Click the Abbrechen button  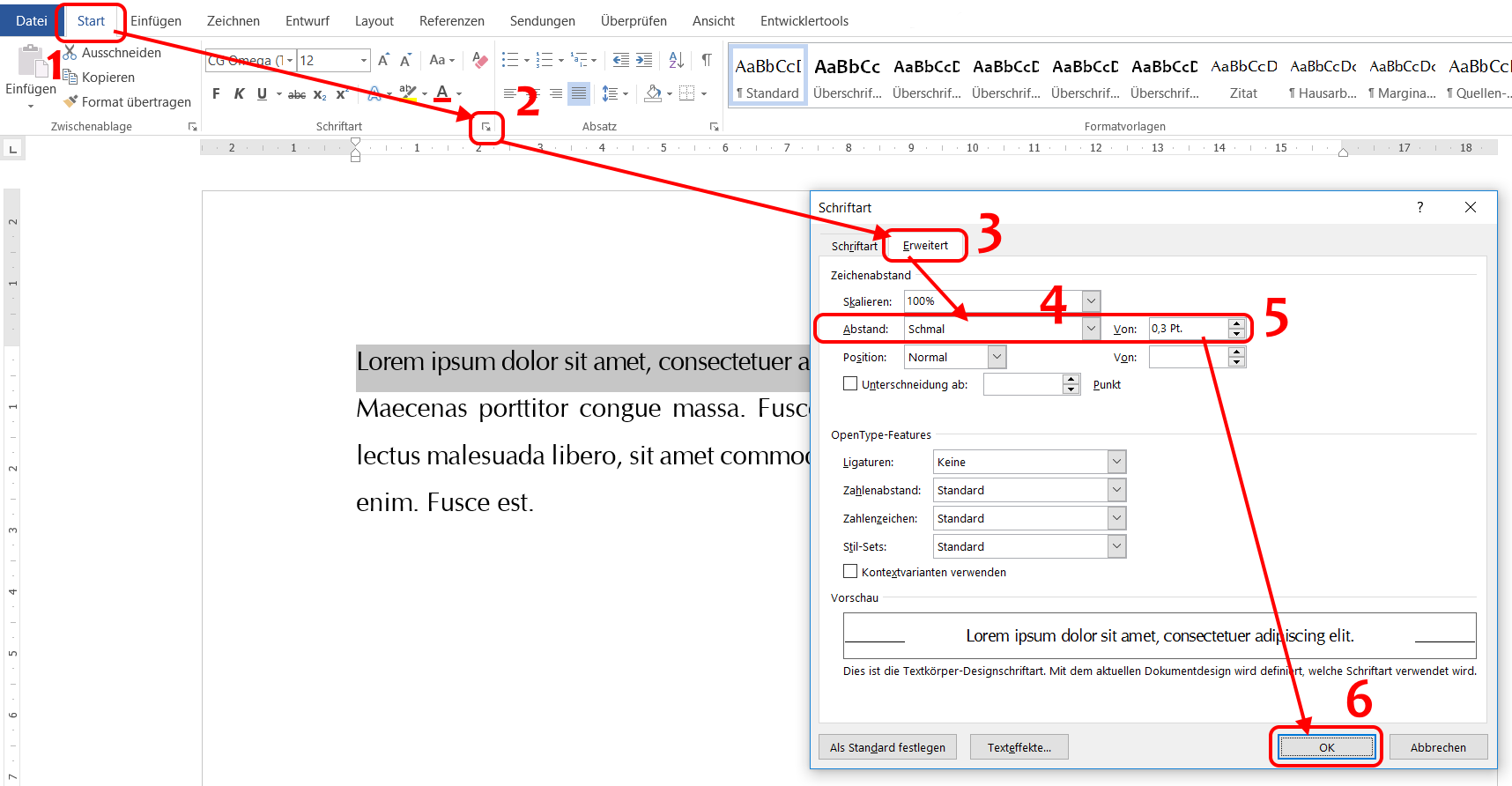(x=1438, y=747)
